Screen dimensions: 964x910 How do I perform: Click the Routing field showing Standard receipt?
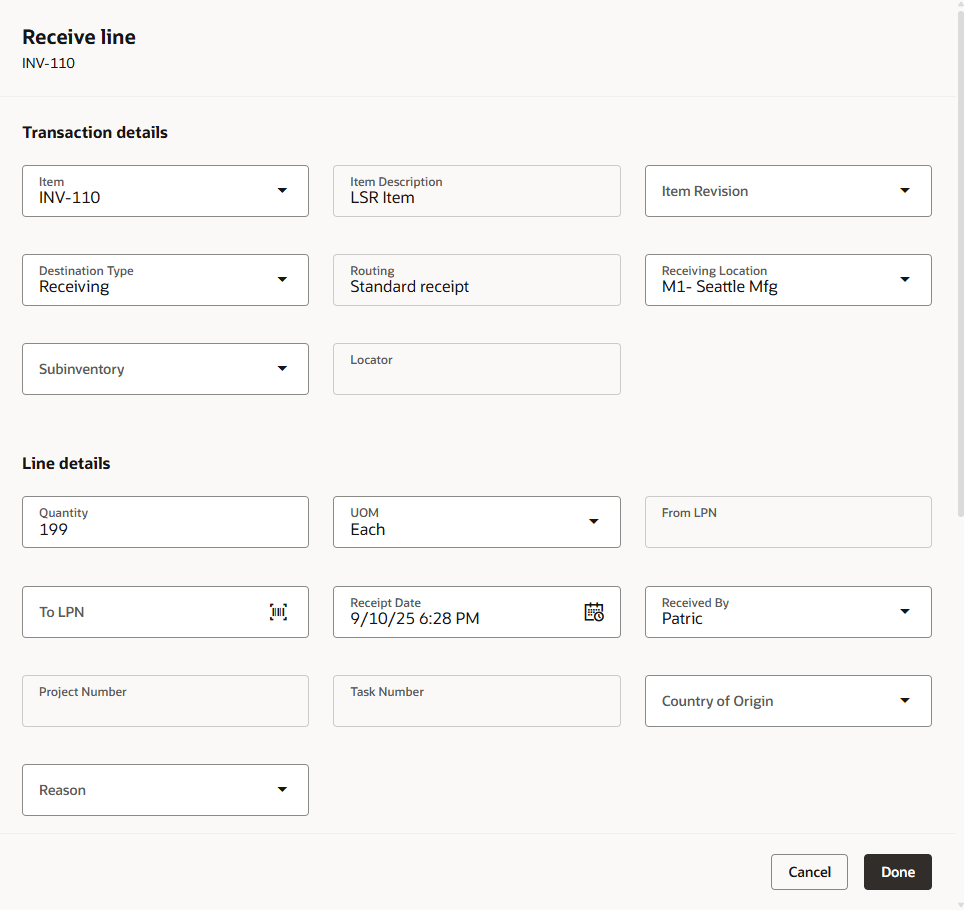(x=476, y=281)
